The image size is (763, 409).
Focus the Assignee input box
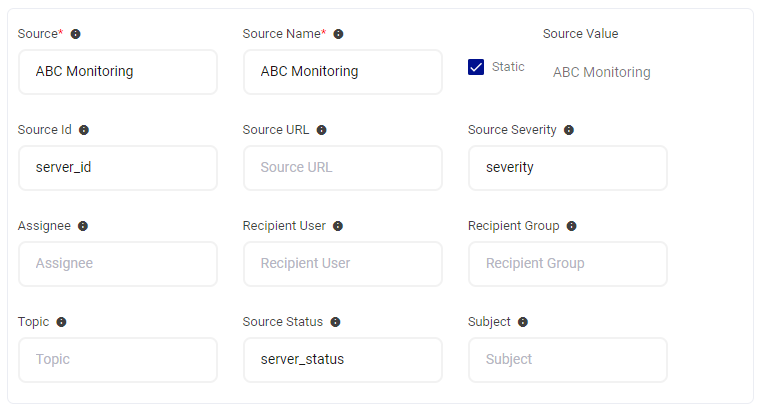point(117,264)
